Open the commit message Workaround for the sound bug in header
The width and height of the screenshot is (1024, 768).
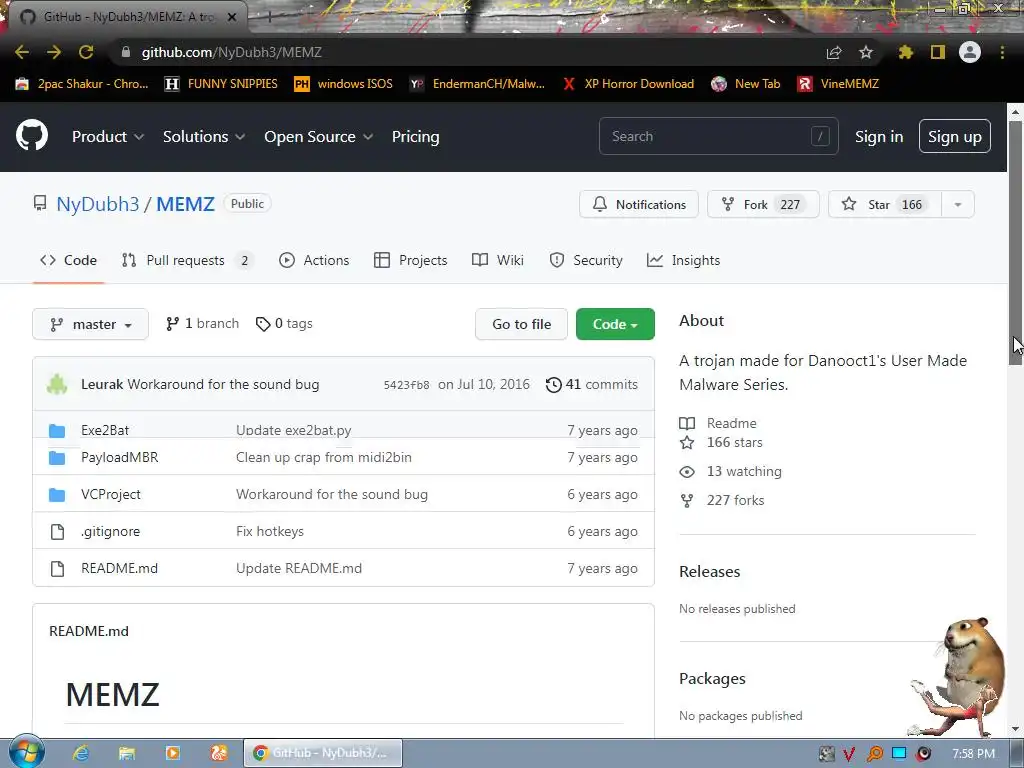(x=223, y=384)
